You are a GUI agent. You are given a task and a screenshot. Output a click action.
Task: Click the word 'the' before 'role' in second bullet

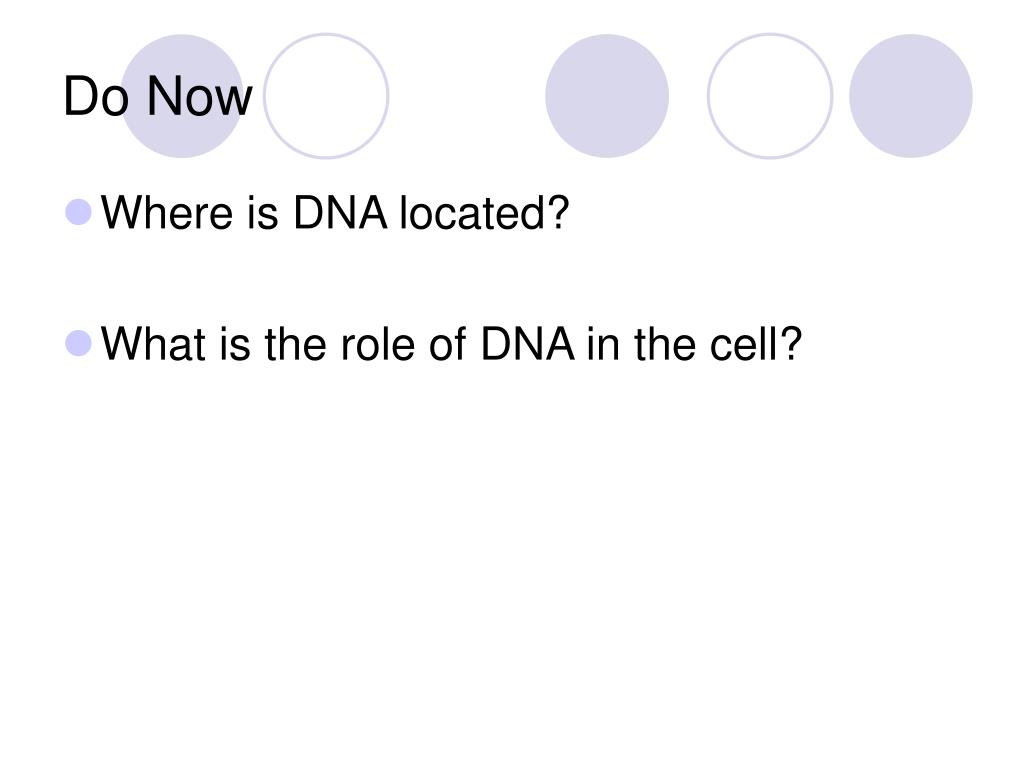click(295, 344)
